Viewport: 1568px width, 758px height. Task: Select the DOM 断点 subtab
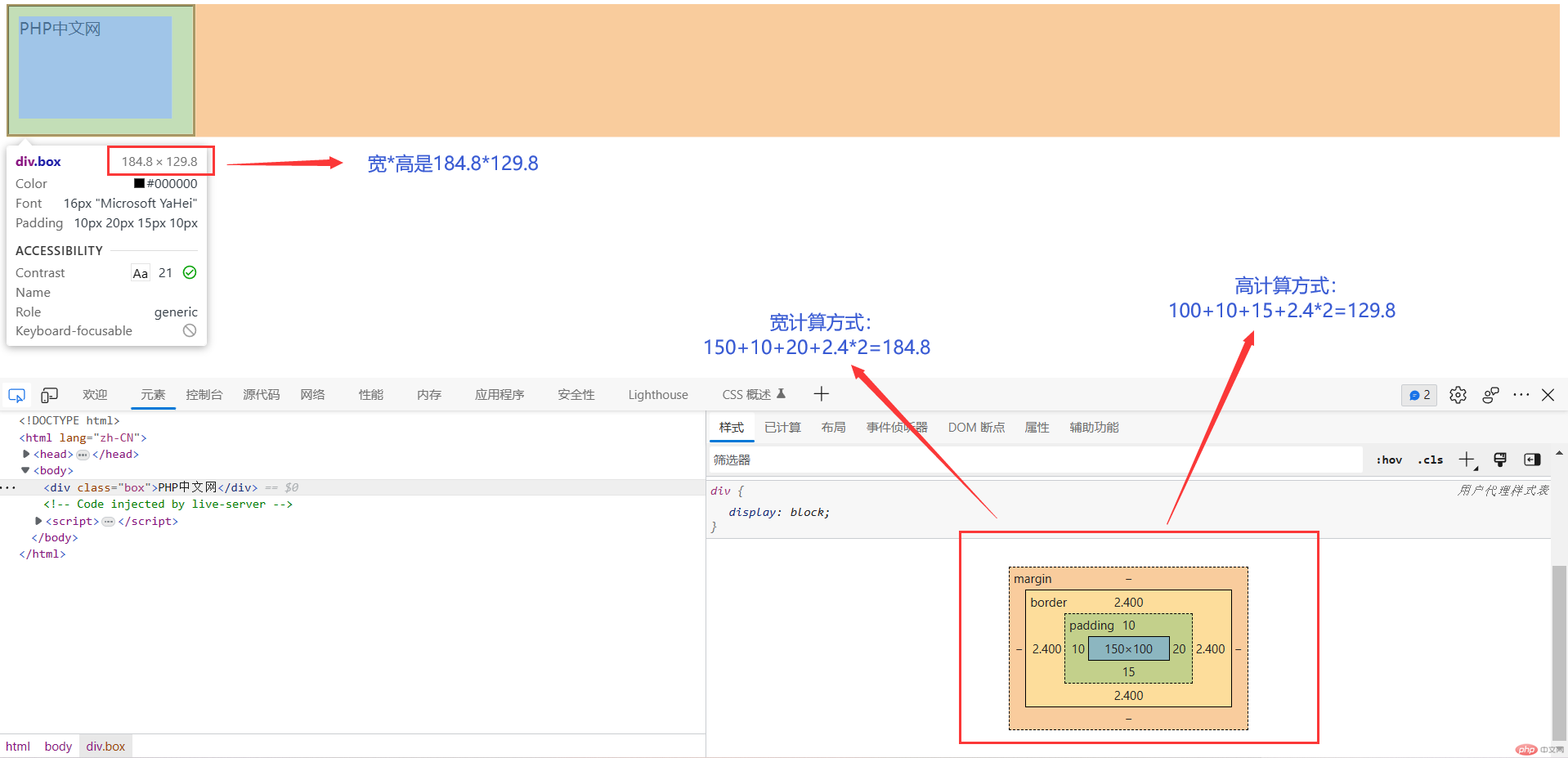point(976,428)
